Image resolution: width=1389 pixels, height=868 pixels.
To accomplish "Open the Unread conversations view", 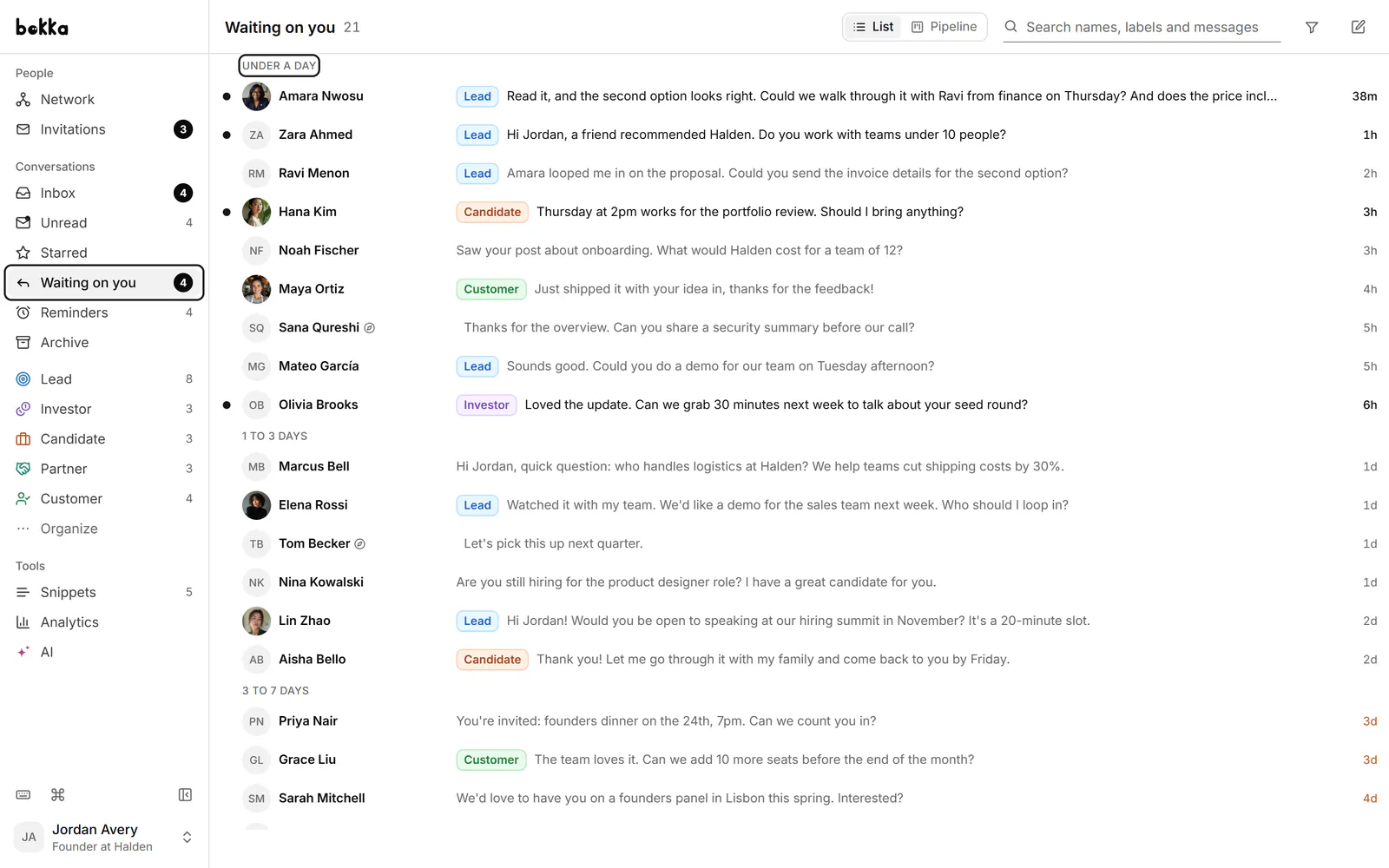I will tap(104, 223).
